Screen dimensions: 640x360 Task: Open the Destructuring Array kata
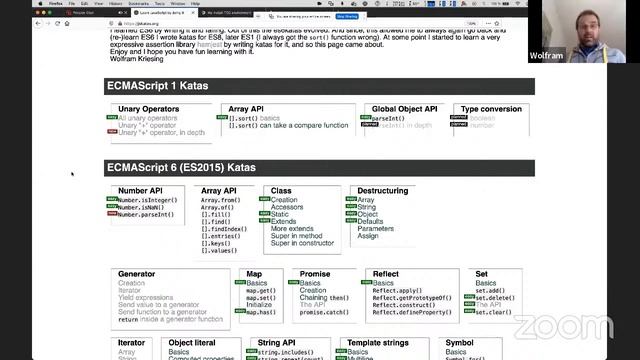(366, 200)
